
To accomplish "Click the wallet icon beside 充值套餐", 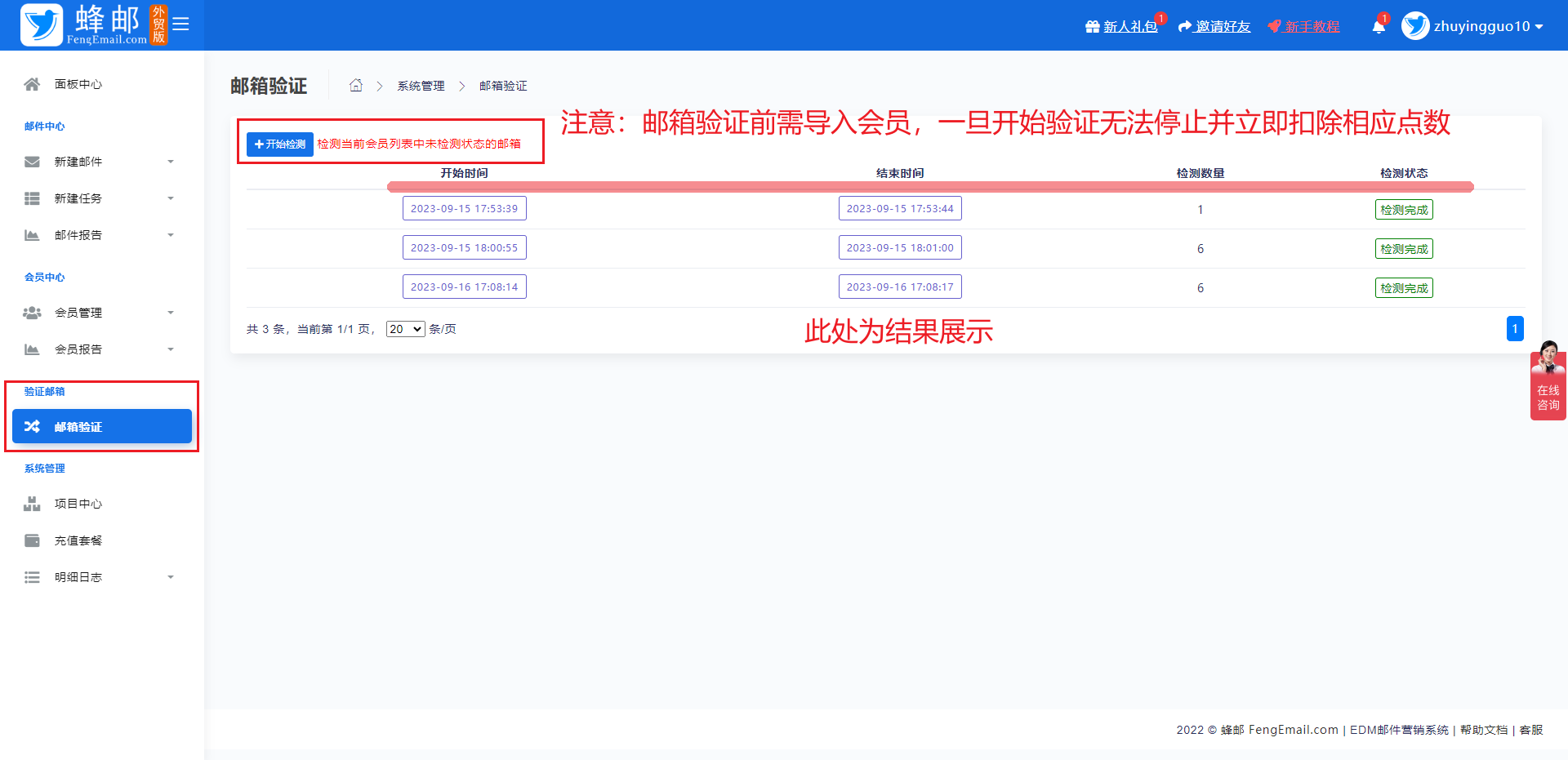I will point(32,540).
